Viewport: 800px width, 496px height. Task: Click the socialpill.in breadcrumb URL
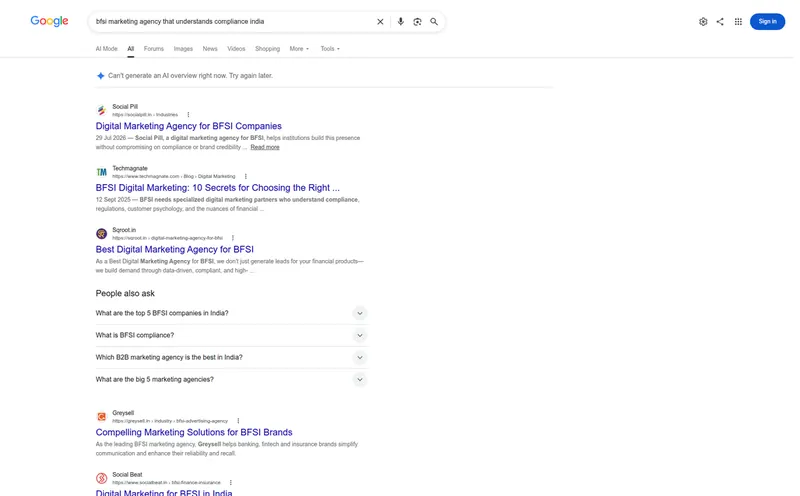(145, 115)
